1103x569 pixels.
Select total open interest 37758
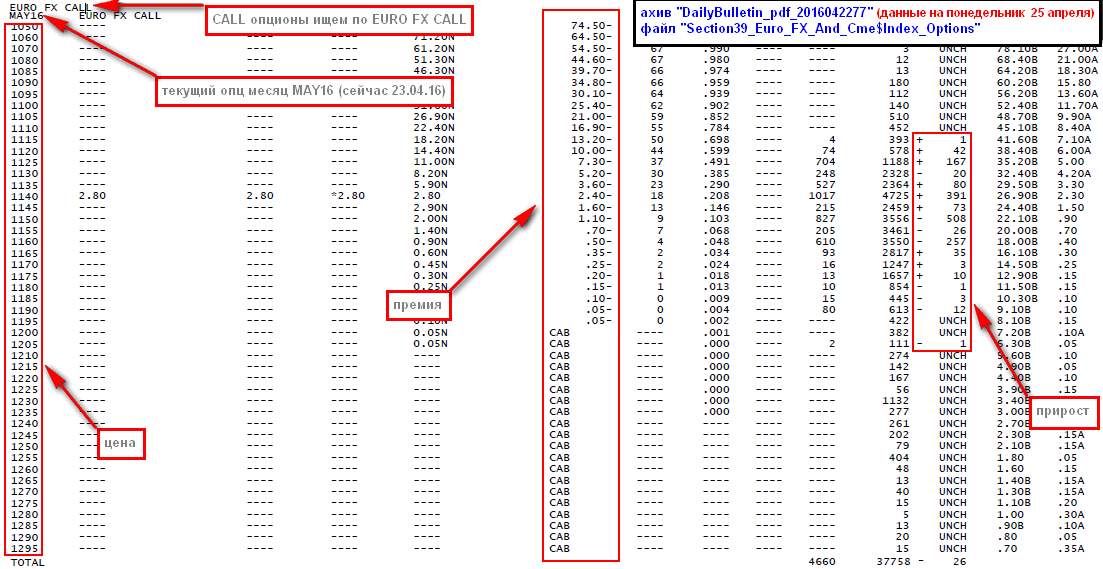(892, 561)
